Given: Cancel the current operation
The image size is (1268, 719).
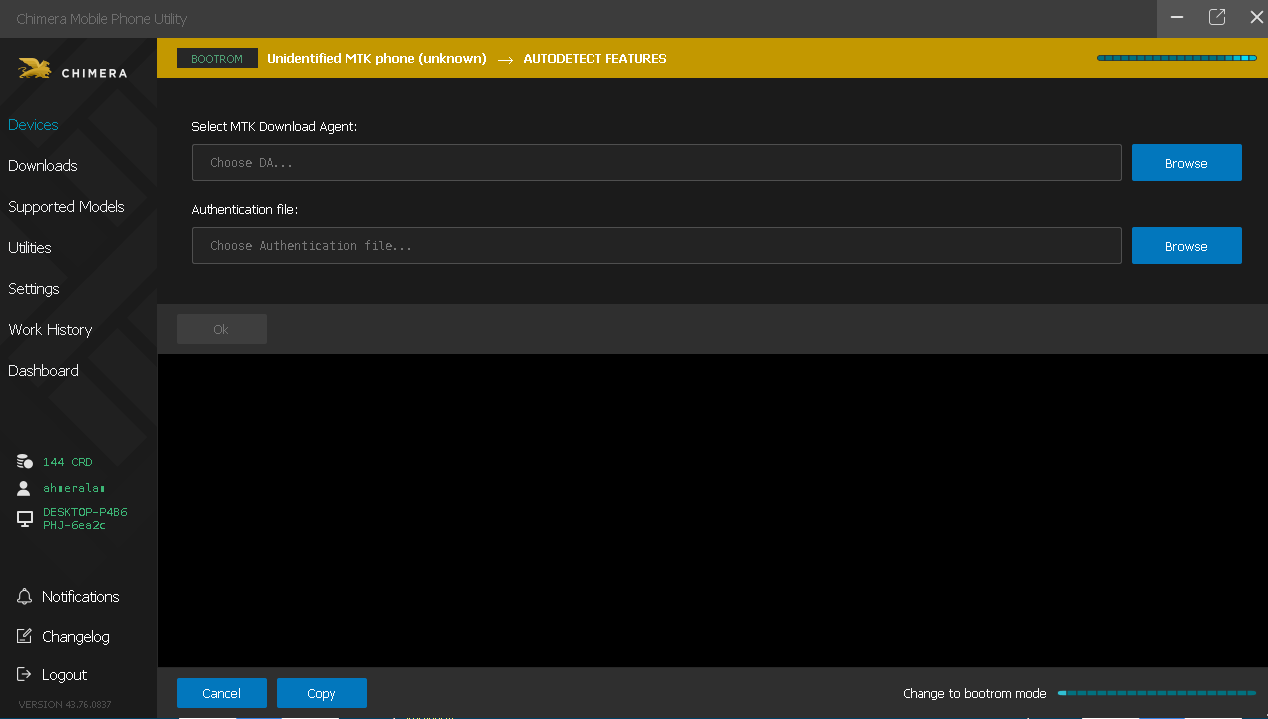Looking at the screenshot, I should (x=222, y=693).
